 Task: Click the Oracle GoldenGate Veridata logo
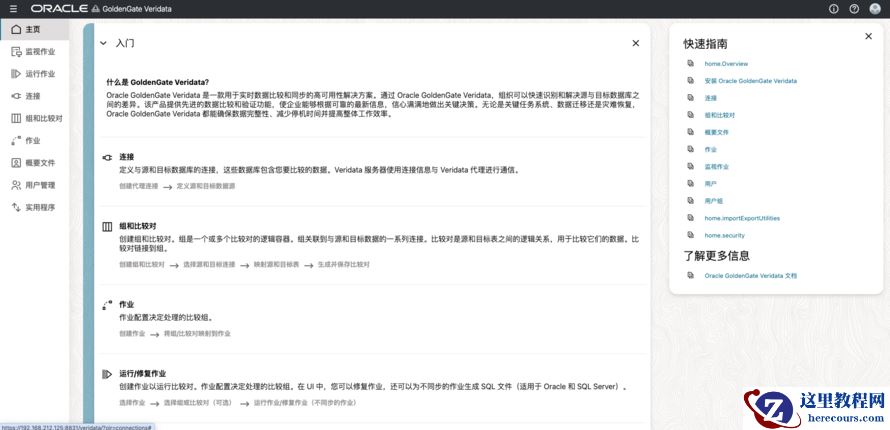[101, 9]
